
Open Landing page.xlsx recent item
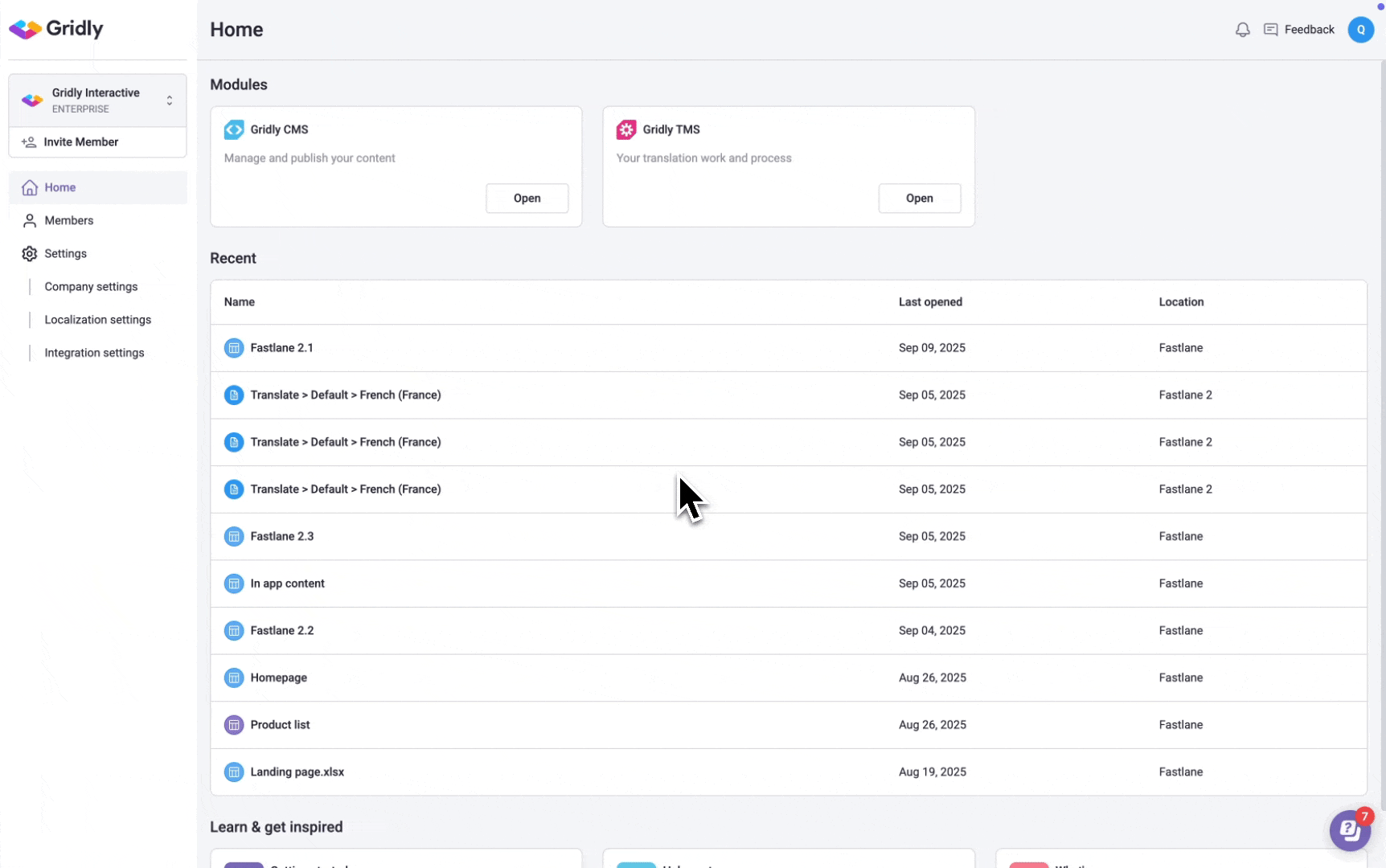click(x=297, y=772)
